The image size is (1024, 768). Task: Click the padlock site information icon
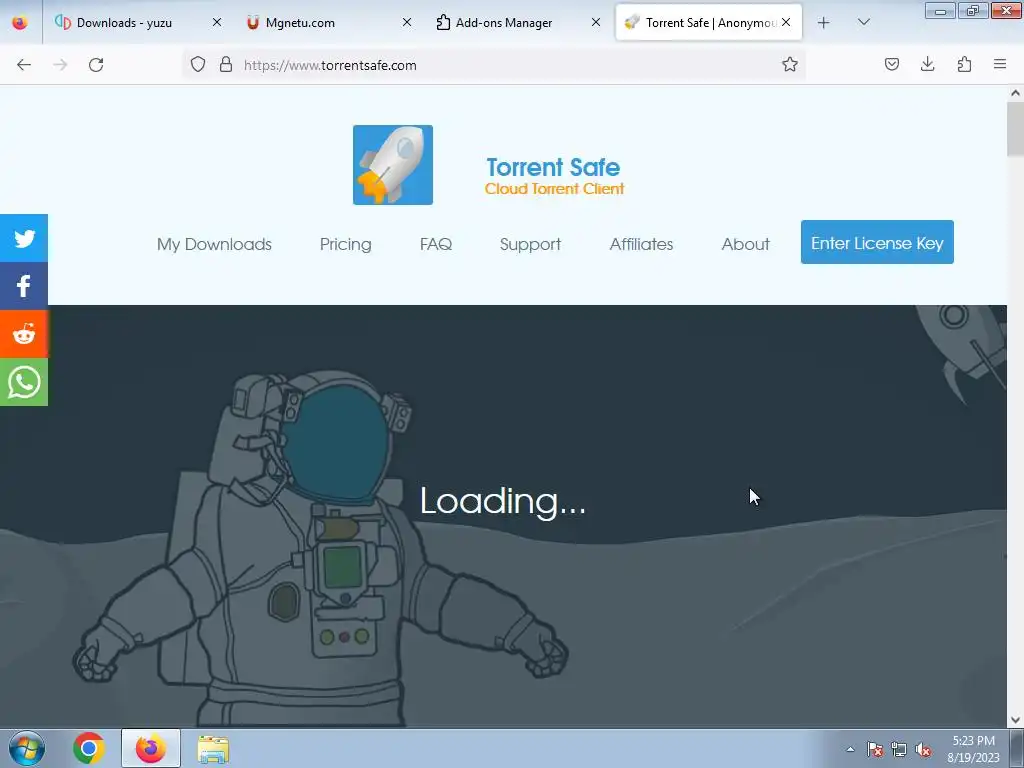(226, 65)
